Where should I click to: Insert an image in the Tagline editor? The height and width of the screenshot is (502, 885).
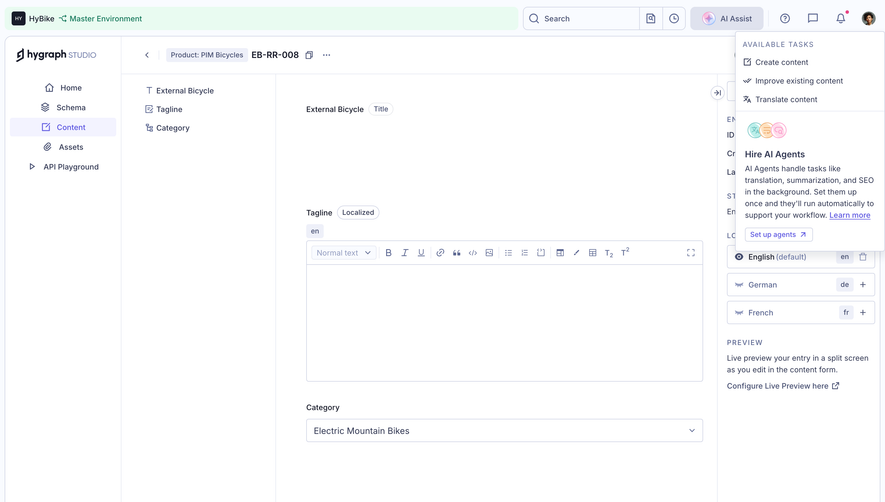(489, 253)
